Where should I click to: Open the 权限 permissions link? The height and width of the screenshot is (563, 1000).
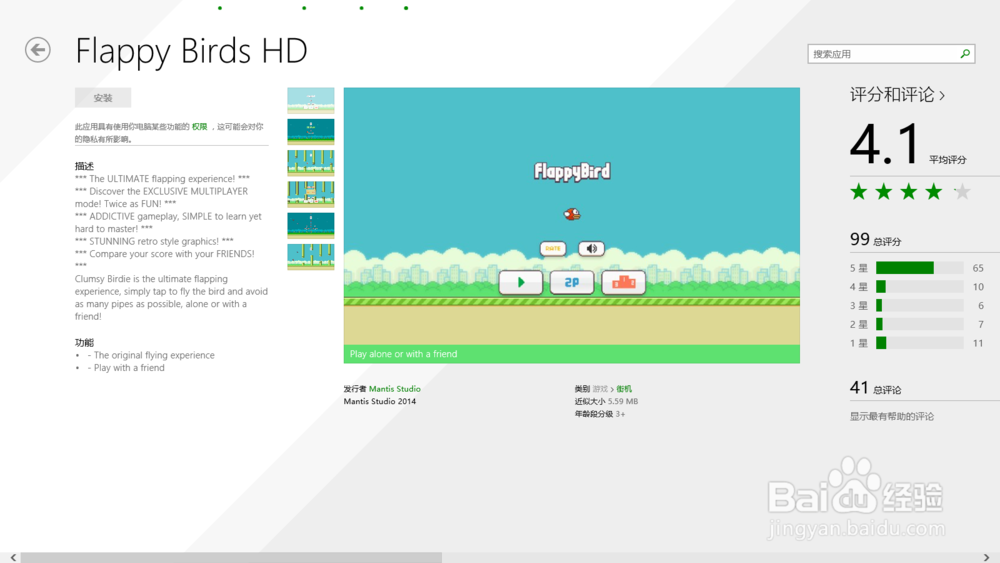coord(200,127)
